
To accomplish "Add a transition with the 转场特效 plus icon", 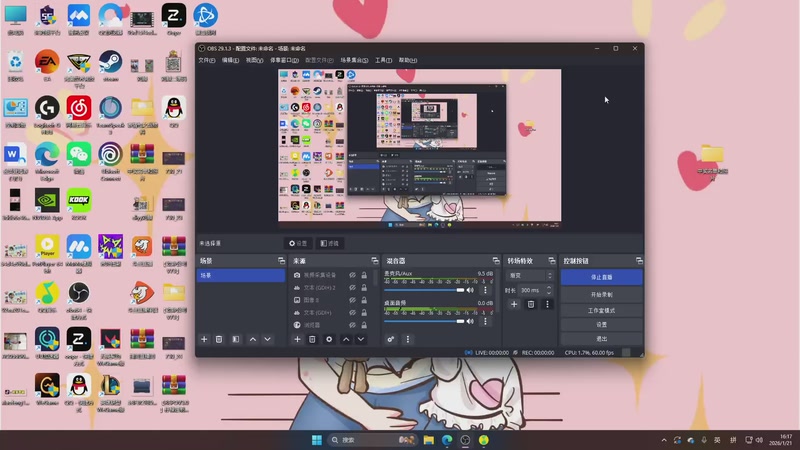I will click(514, 304).
